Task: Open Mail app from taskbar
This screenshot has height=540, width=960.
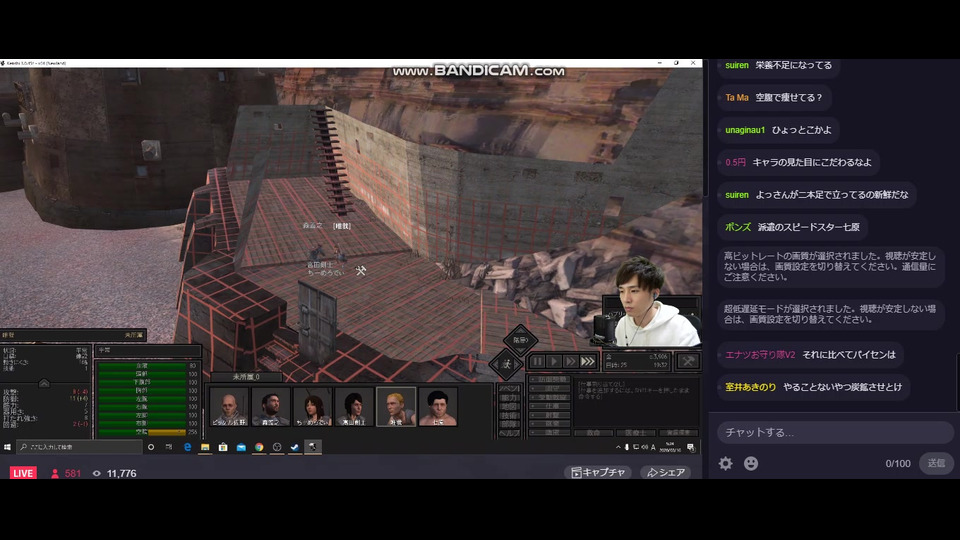Action: tap(241, 447)
